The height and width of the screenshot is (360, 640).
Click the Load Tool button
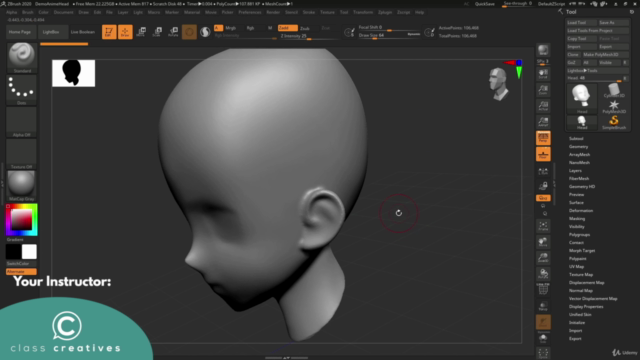(581, 22)
